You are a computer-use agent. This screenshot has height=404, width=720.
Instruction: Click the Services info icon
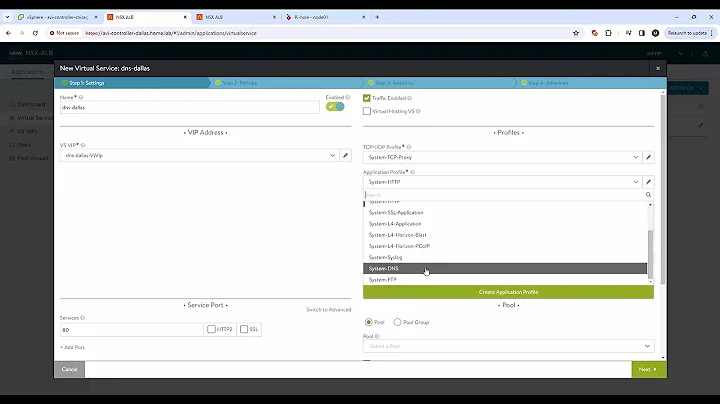(83, 318)
